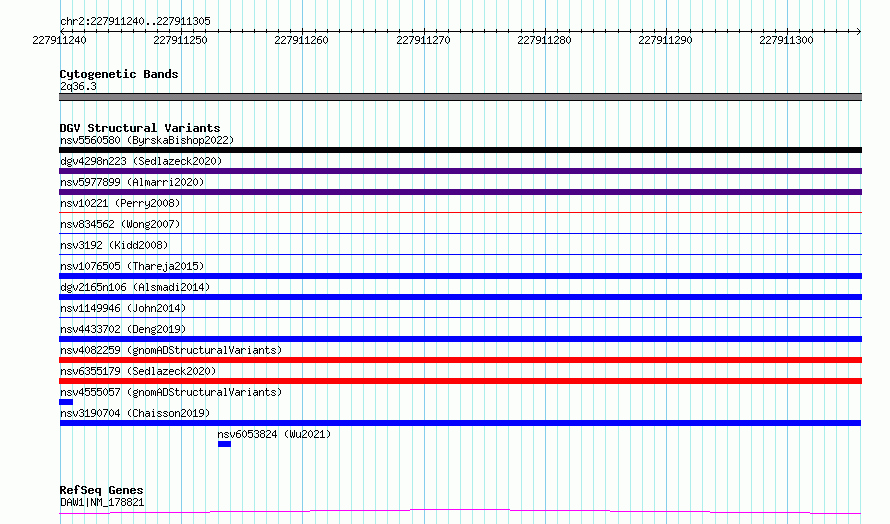Click the gray 2q36.3 cytogenetic band bar
Screen dimensions: 890x524
[460, 97]
